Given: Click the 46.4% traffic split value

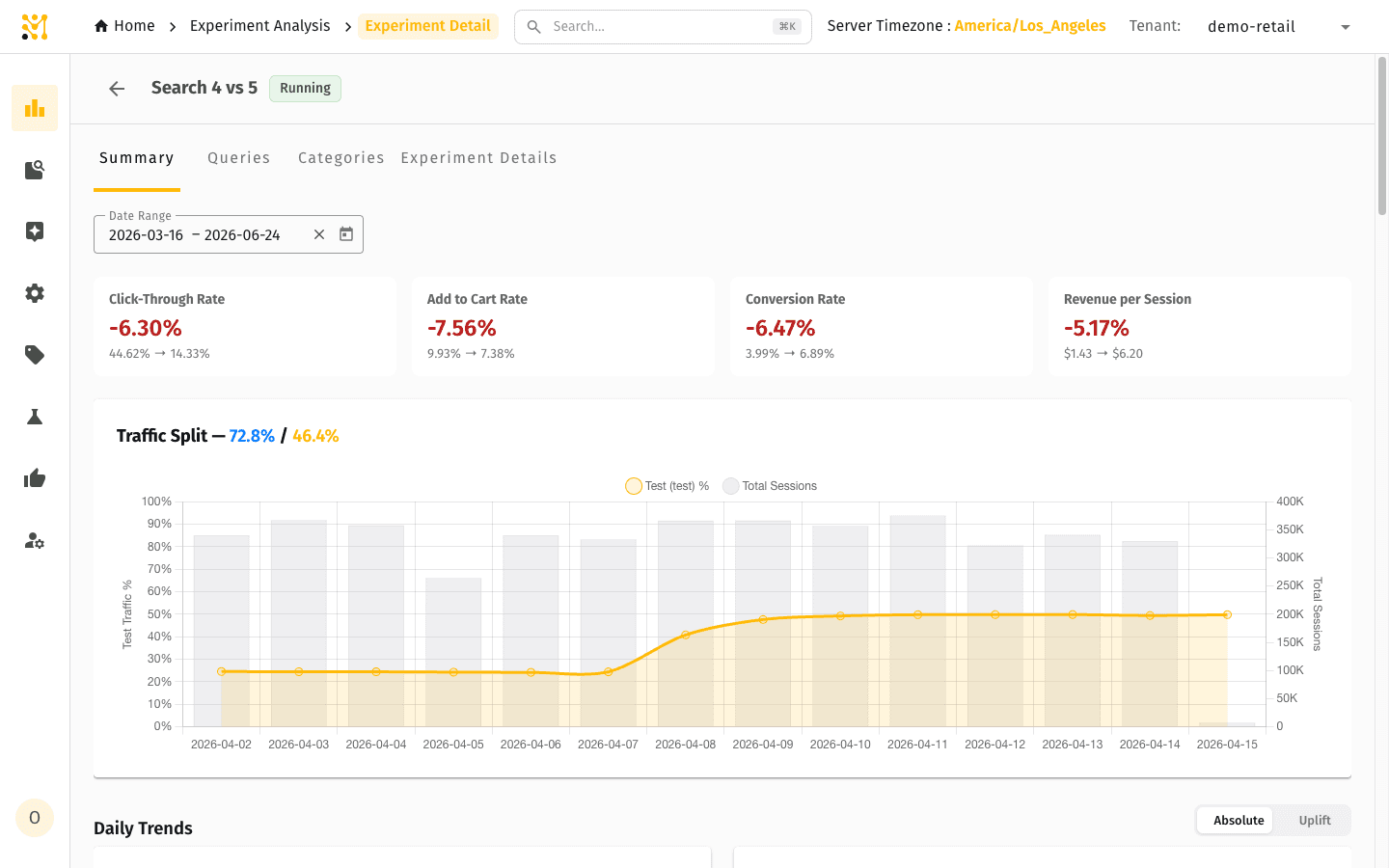Looking at the screenshot, I should (x=315, y=436).
